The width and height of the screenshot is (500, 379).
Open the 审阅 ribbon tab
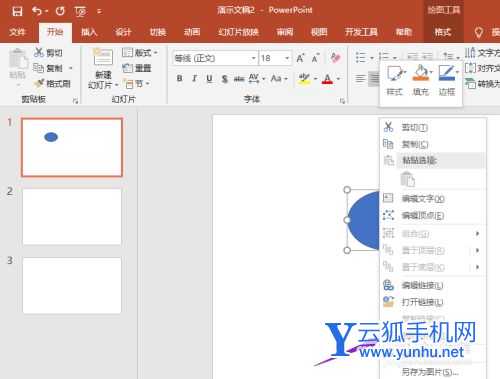click(285, 32)
